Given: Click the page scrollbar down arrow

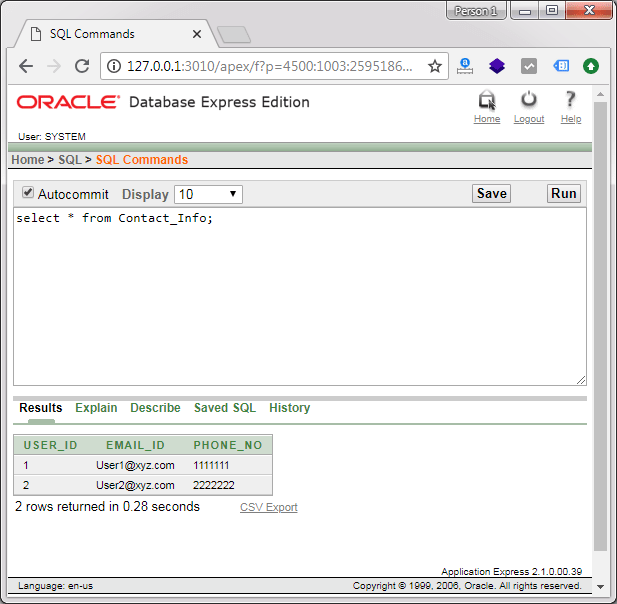Looking at the screenshot, I should [x=600, y=587].
